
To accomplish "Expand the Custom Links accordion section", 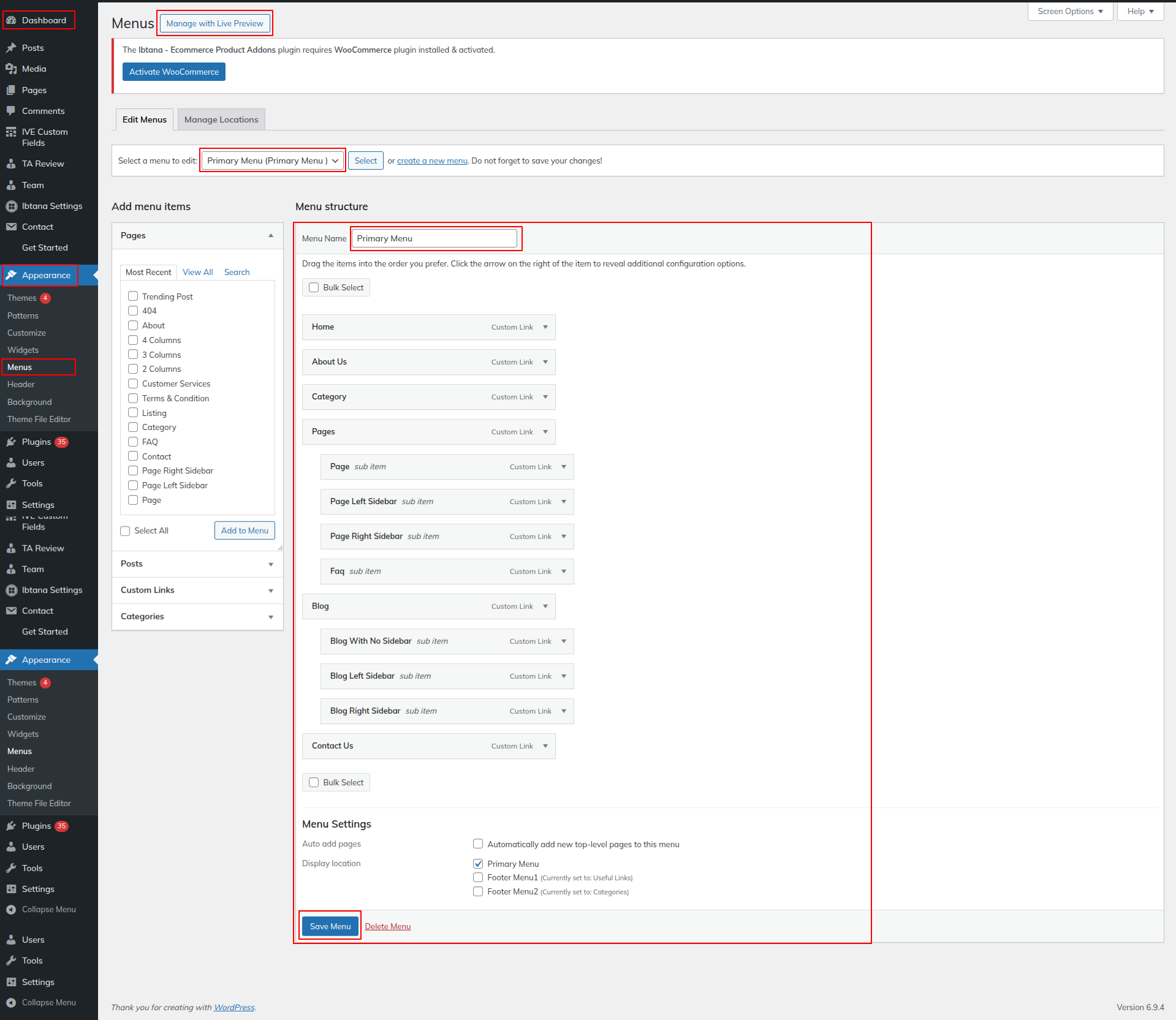I will (197, 590).
